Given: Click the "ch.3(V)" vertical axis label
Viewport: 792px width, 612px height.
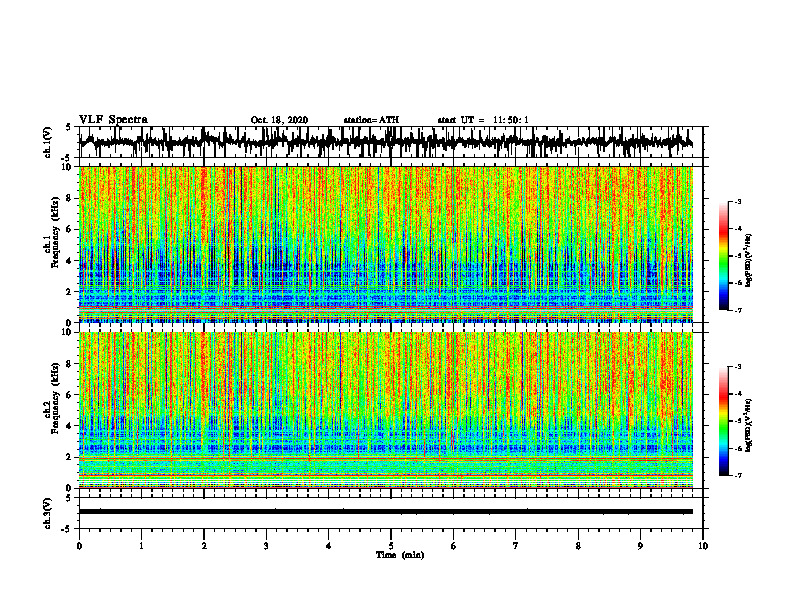Looking at the screenshot, I should (48, 513).
